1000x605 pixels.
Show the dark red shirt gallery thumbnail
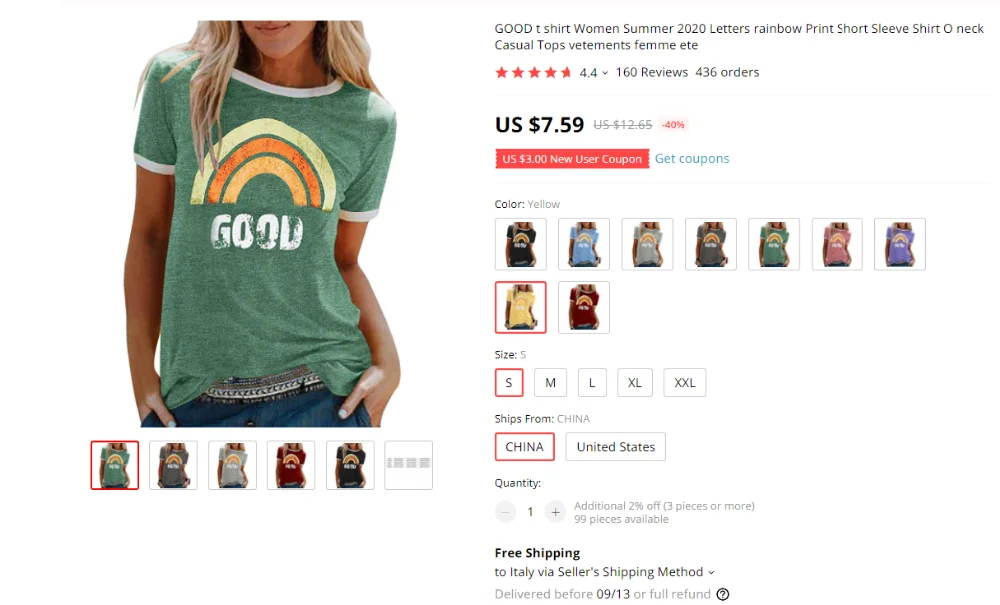pos(291,465)
